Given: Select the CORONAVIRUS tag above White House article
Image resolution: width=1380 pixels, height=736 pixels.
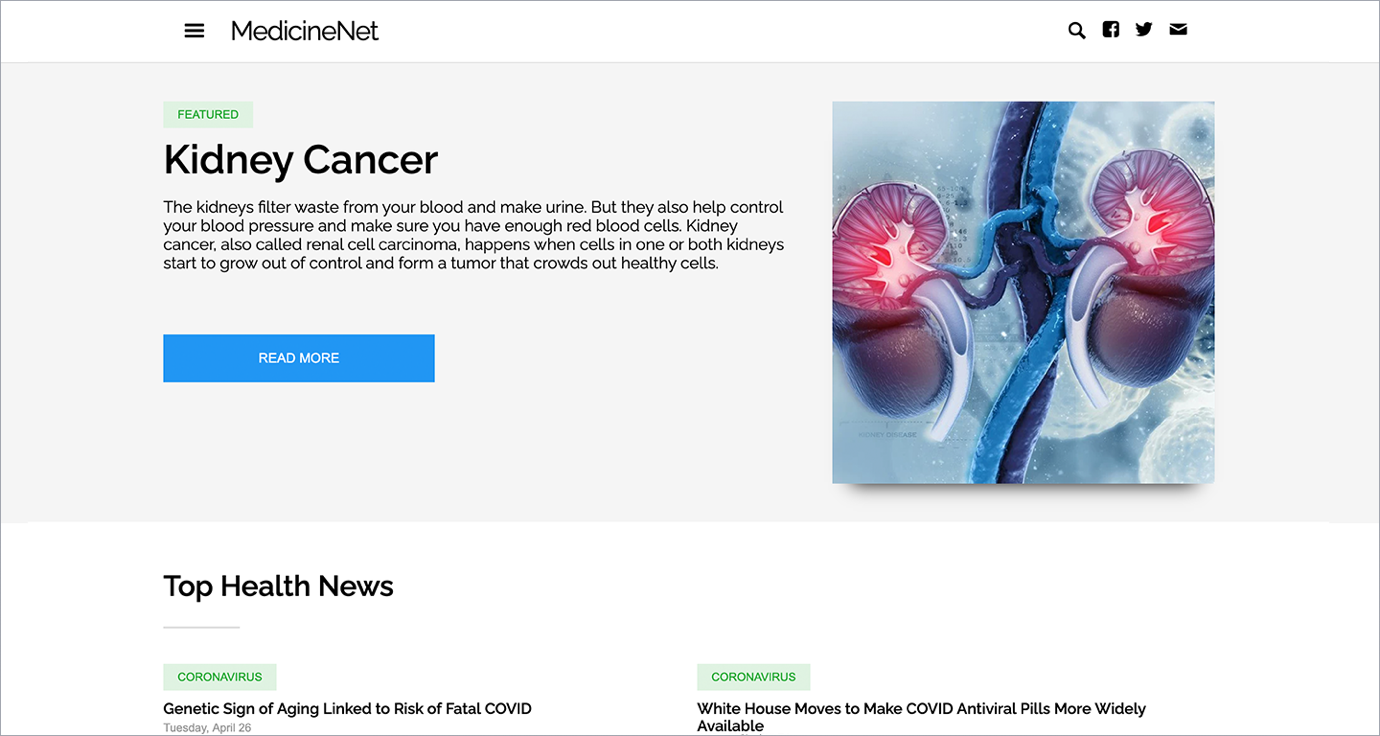Looking at the screenshot, I should (753, 677).
